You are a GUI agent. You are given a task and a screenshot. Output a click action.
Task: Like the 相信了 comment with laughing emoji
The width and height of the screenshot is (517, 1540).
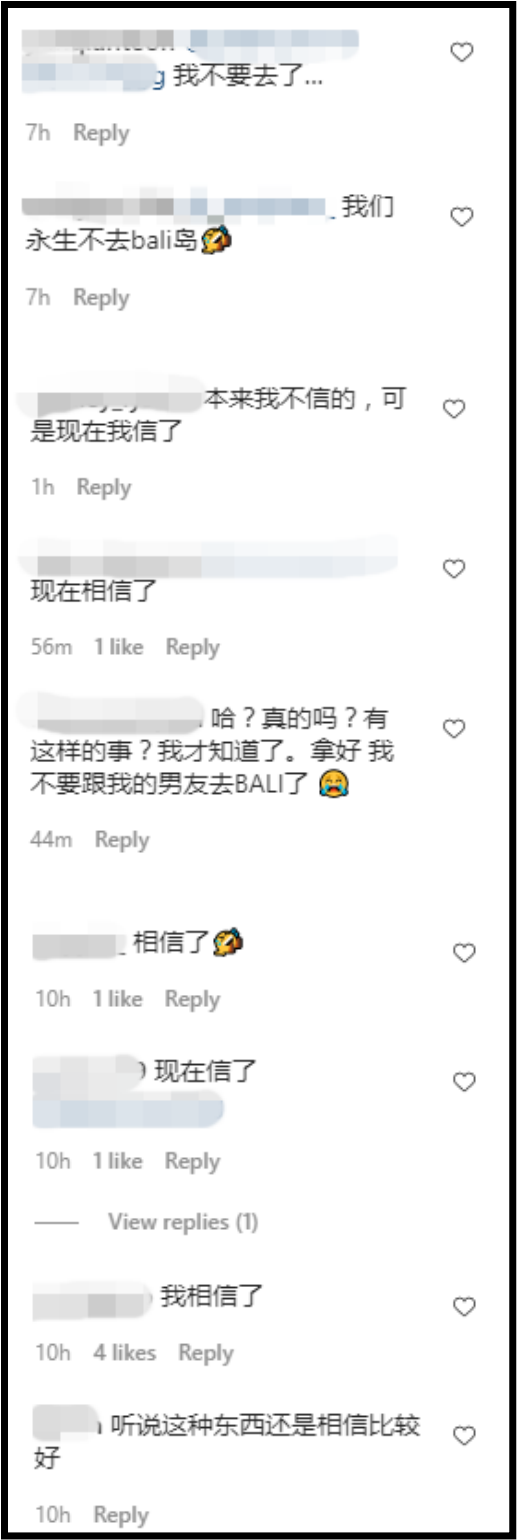coord(464,953)
